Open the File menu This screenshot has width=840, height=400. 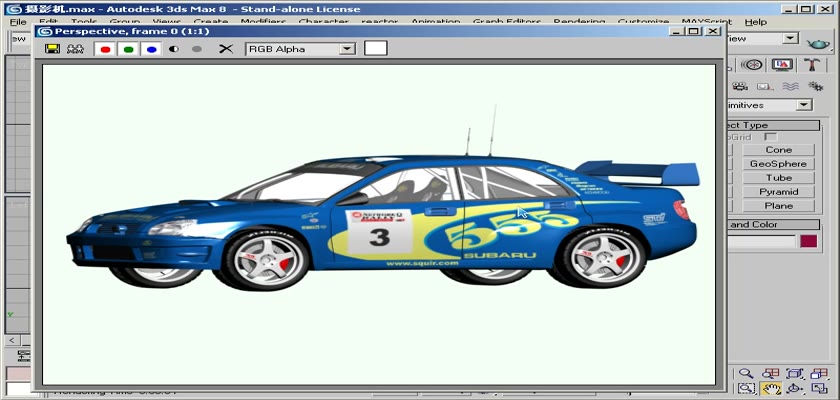pyautogui.click(x=18, y=22)
